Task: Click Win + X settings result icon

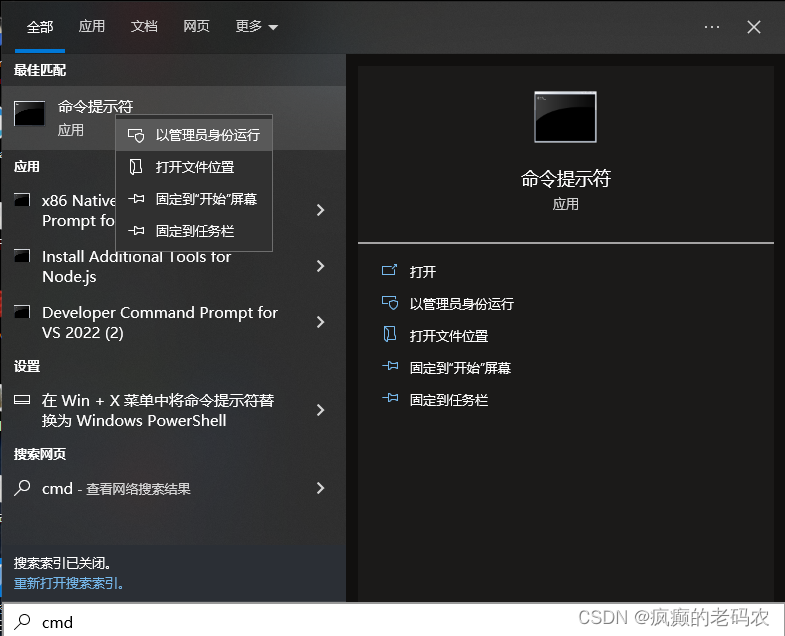Action: (x=22, y=400)
